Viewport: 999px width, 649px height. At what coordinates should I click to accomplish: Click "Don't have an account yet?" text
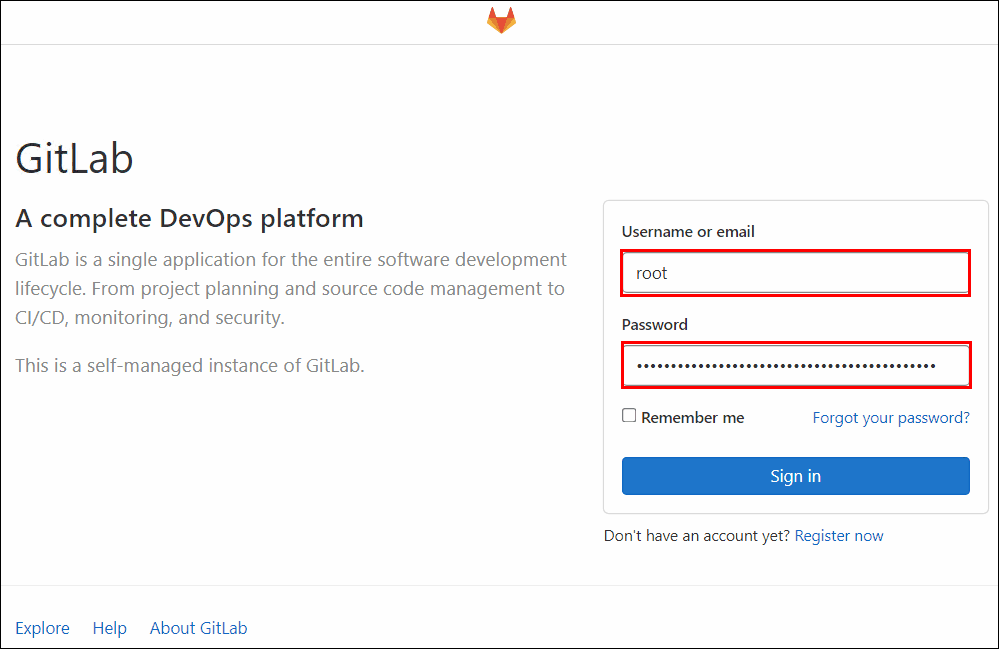coord(696,536)
